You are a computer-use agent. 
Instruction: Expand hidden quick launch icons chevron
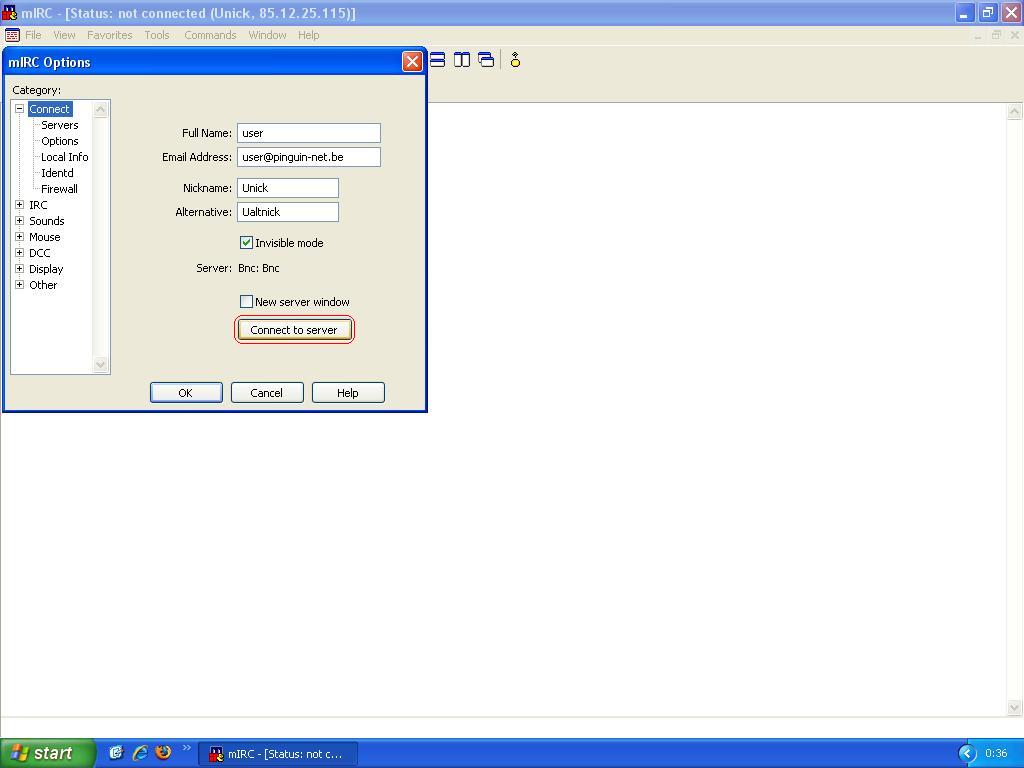tap(186, 748)
